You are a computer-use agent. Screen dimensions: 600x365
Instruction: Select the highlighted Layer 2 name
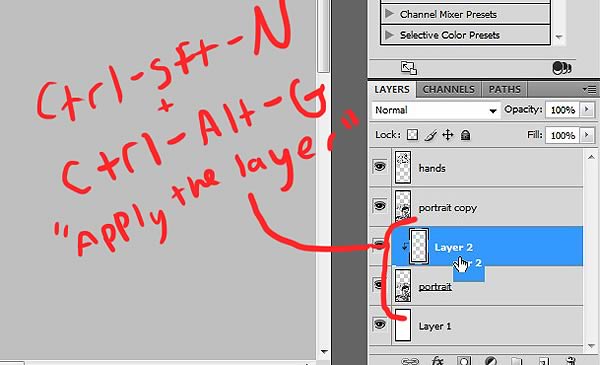[453, 247]
